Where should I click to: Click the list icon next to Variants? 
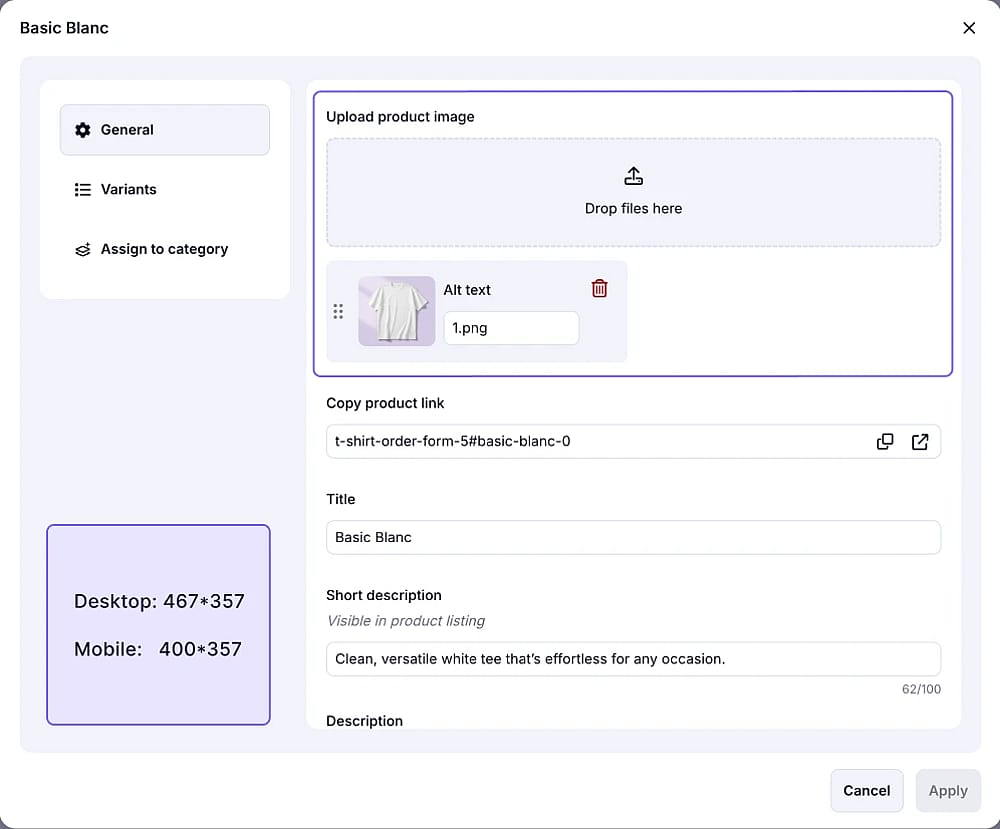pos(82,189)
